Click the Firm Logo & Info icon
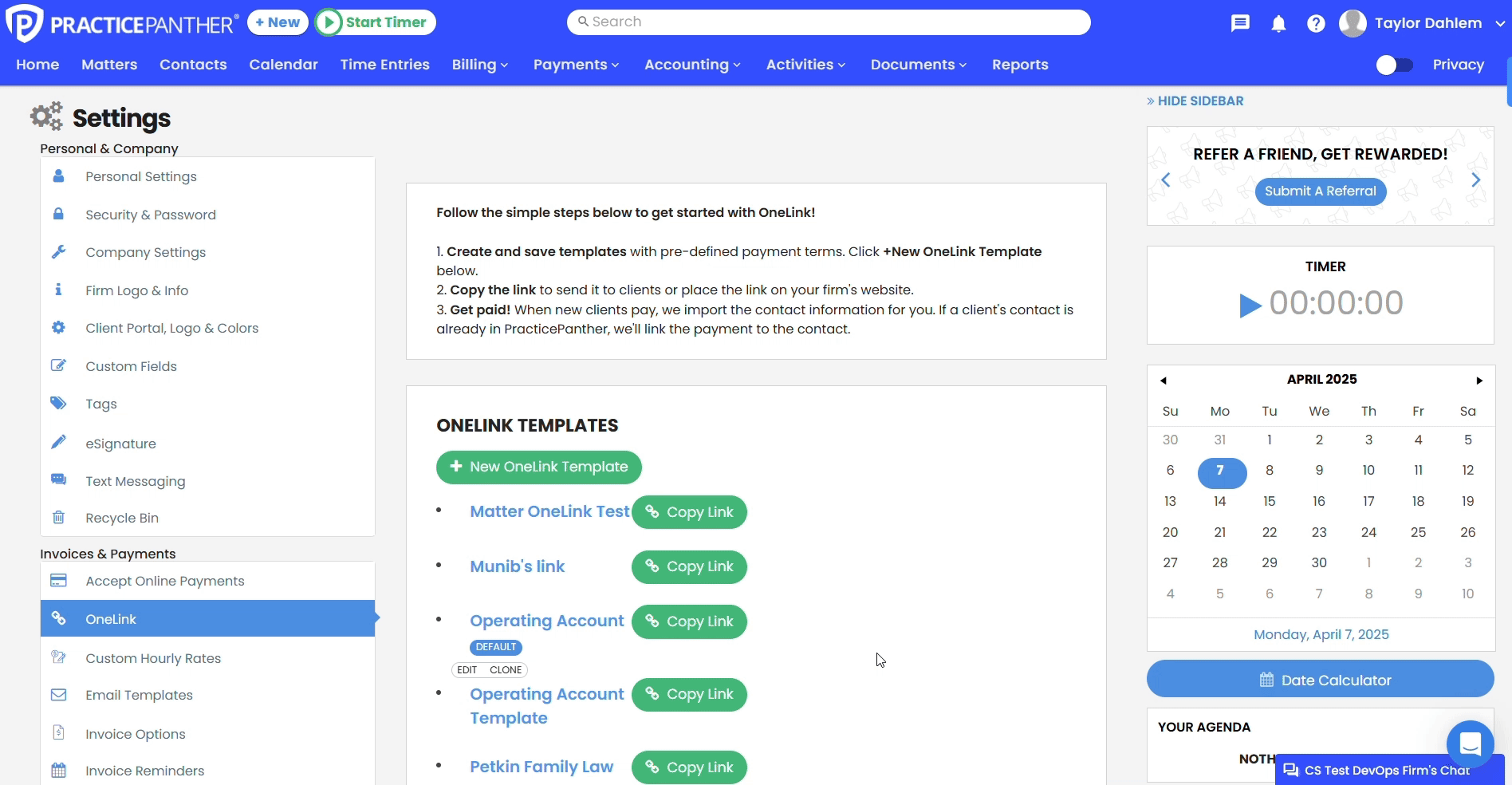The image size is (1512, 785). pyautogui.click(x=58, y=290)
